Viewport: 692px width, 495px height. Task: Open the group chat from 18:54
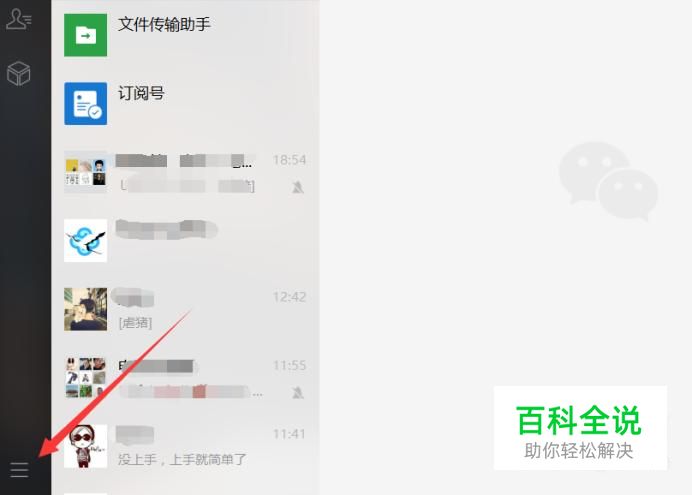tap(185, 172)
